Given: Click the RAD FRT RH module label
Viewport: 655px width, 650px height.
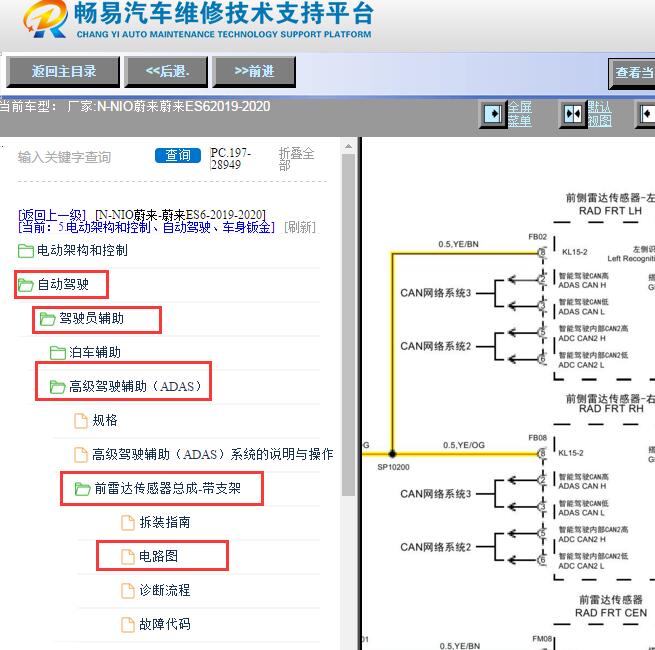Looking at the screenshot, I should (611, 409).
